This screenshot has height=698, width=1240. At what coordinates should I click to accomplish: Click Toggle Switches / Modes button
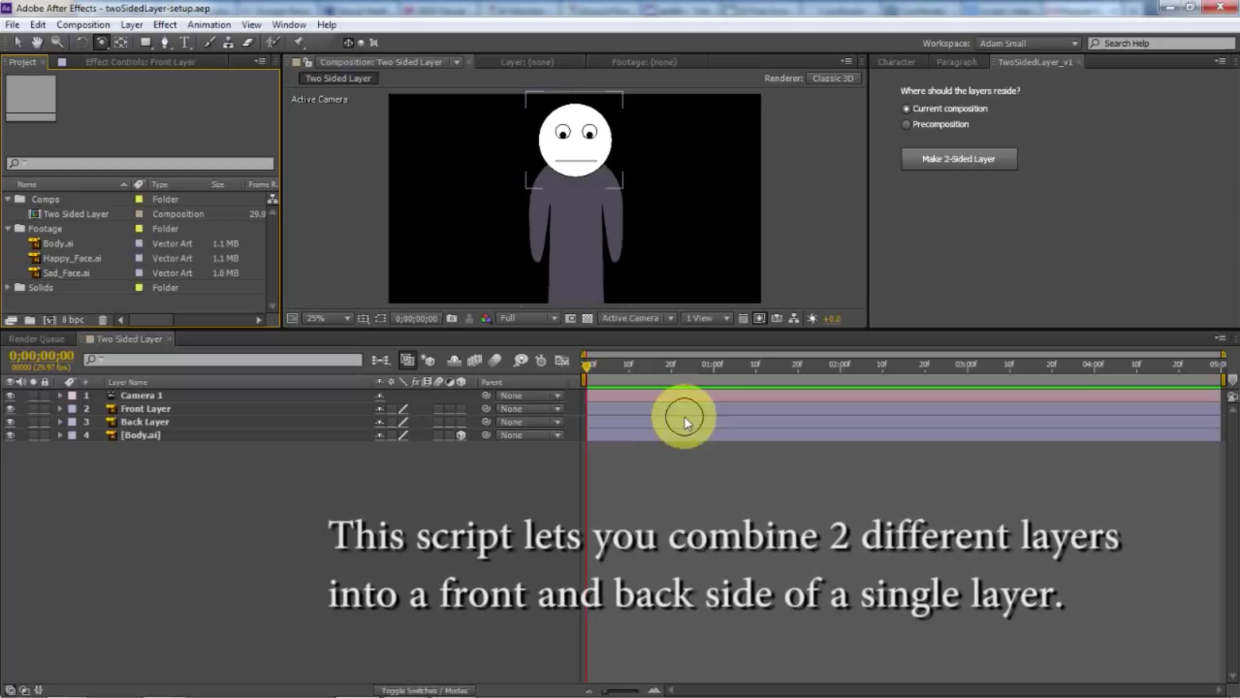424,690
